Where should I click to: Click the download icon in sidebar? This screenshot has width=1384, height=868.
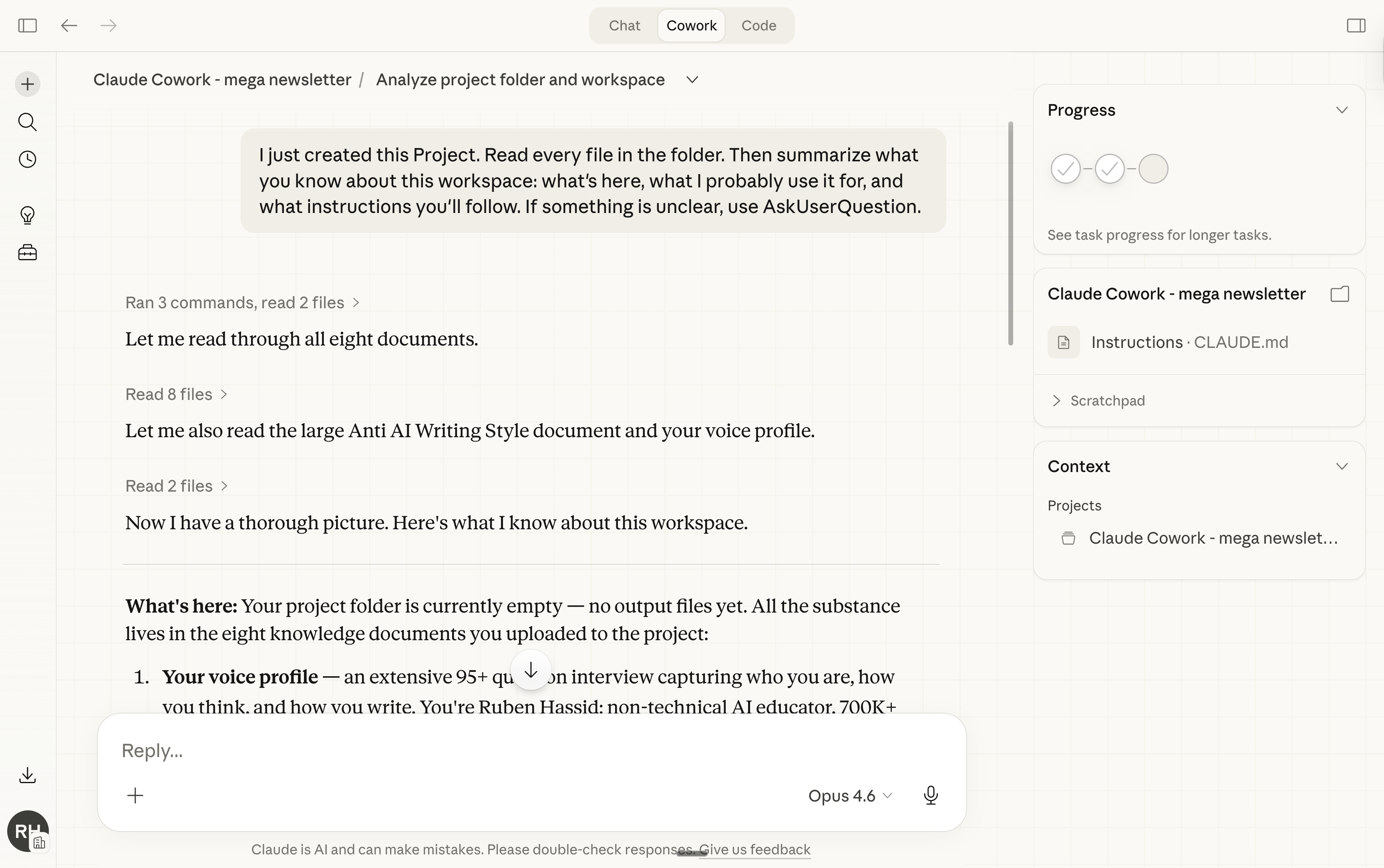tap(28, 776)
